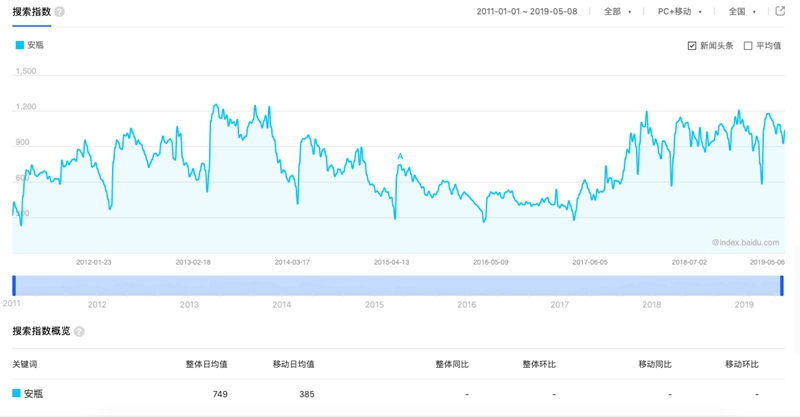Viewport: 800px width, 417px height.
Task: Click the right handle of the timeline range slider
Action: point(782,286)
